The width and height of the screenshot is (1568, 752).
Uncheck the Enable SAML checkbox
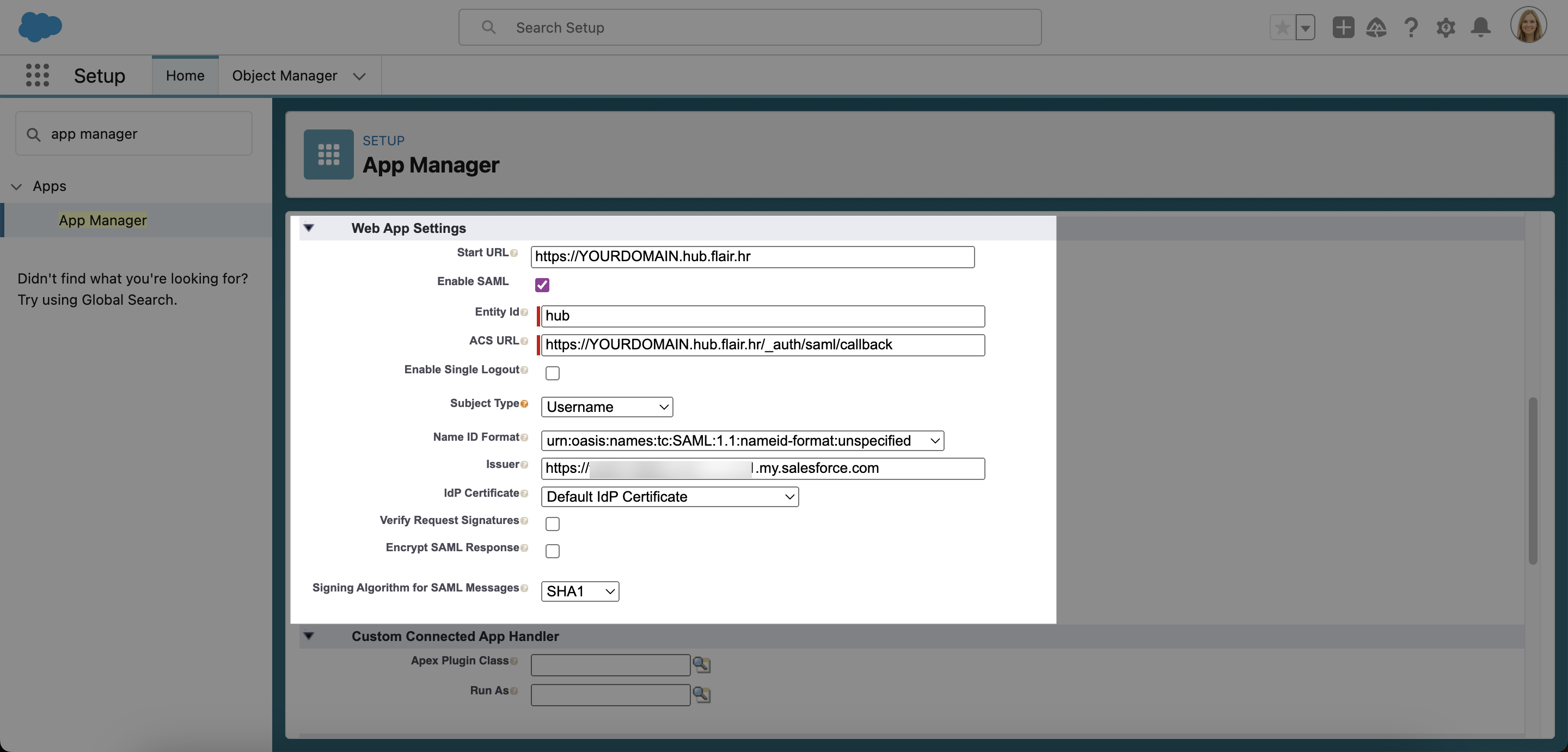point(542,285)
